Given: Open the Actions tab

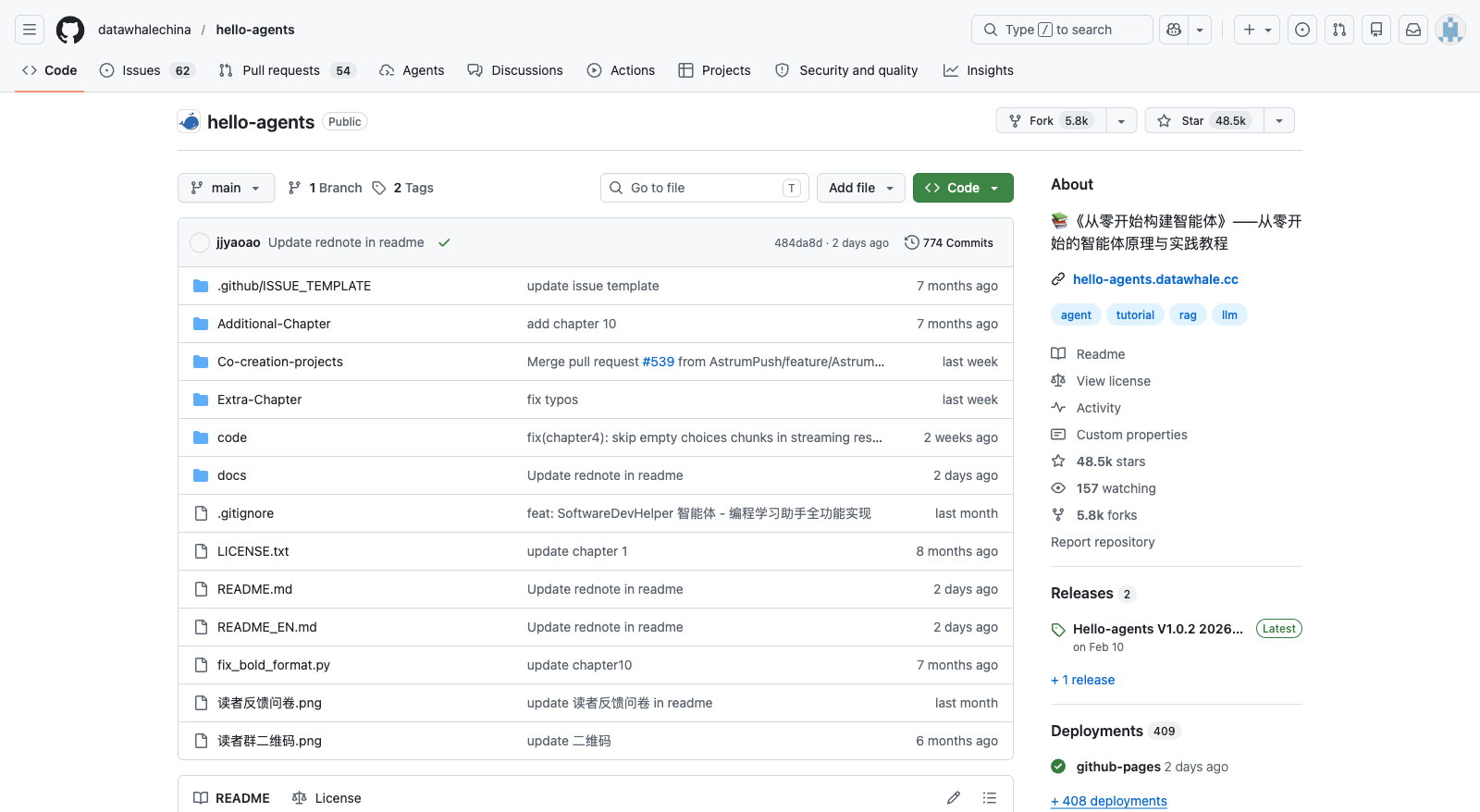Looking at the screenshot, I should 621,70.
